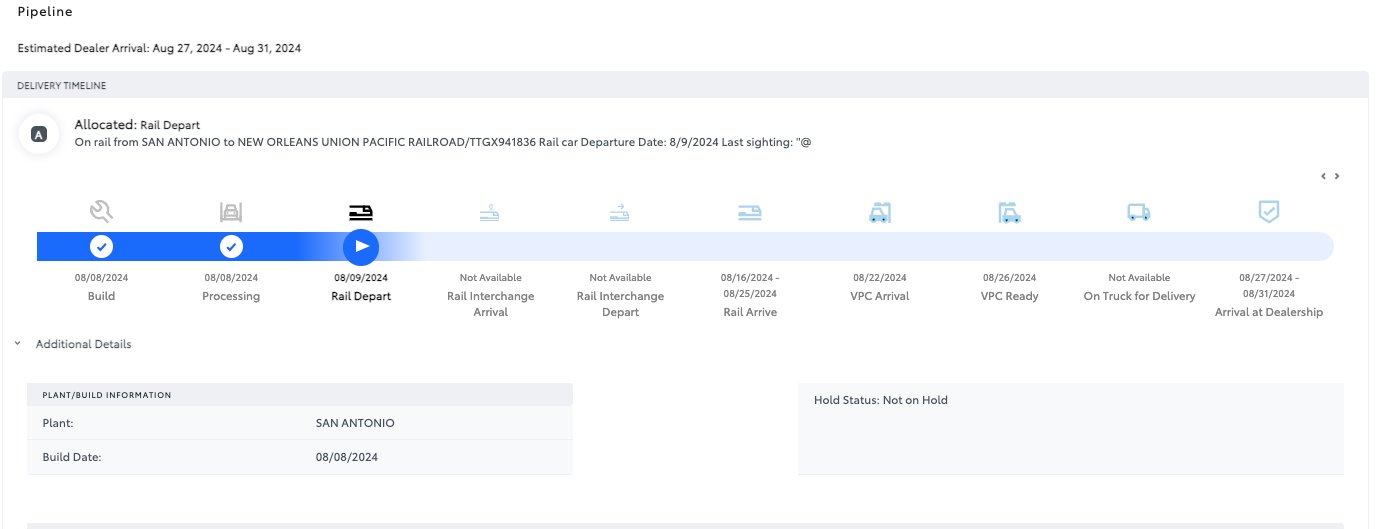Click the VPC Arrival vehicle icon
Screen dimensions: 1399x529
[x=880, y=212]
